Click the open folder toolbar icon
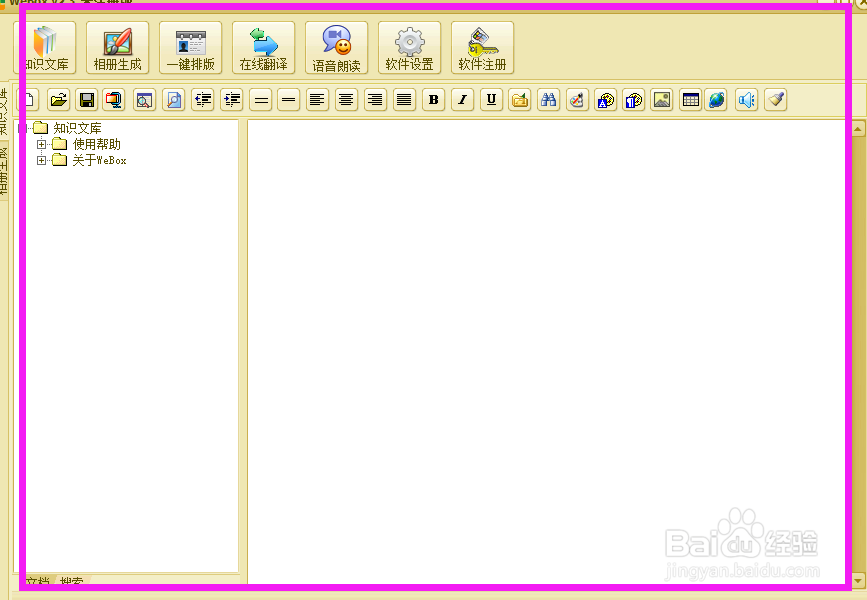The image size is (867, 600). click(x=58, y=100)
